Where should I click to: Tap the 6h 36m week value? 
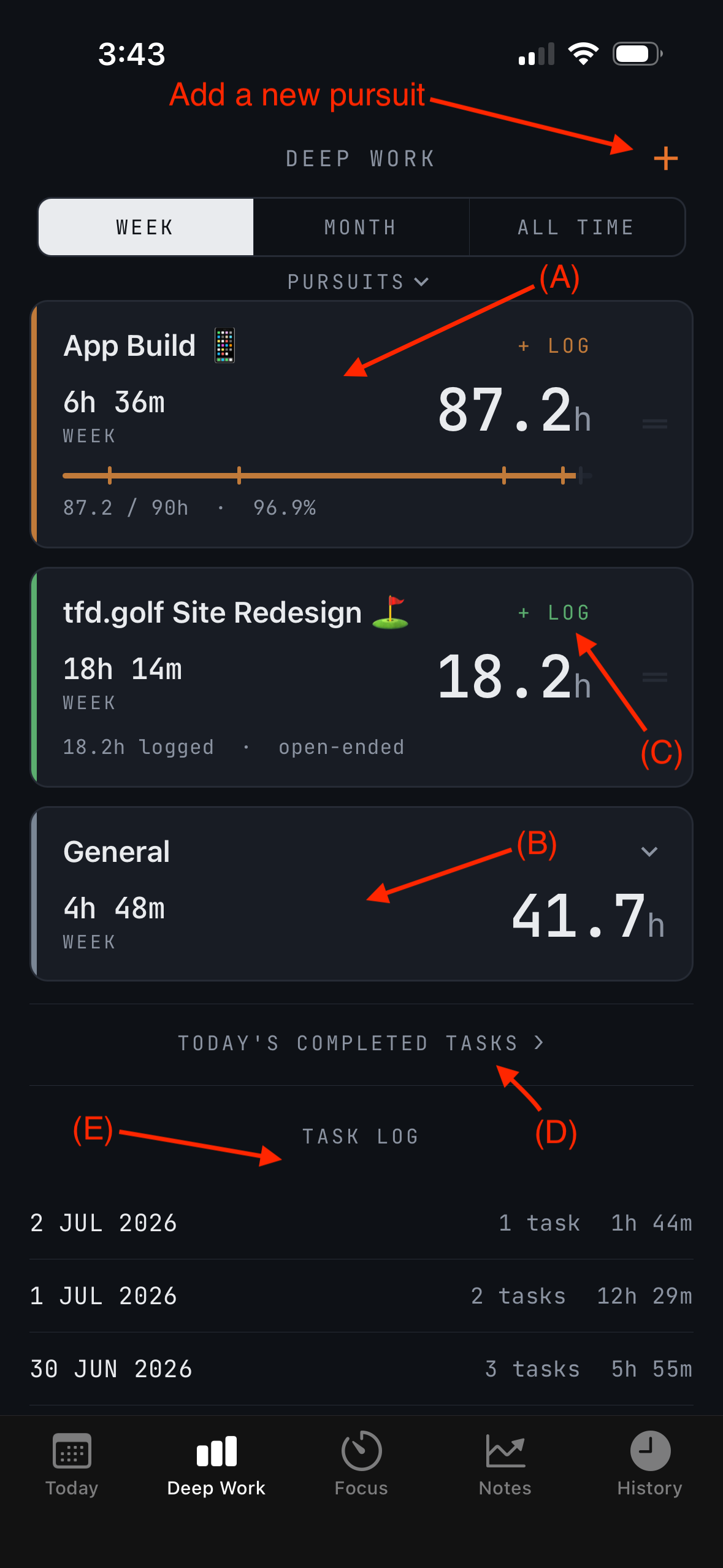click(114, 402)
